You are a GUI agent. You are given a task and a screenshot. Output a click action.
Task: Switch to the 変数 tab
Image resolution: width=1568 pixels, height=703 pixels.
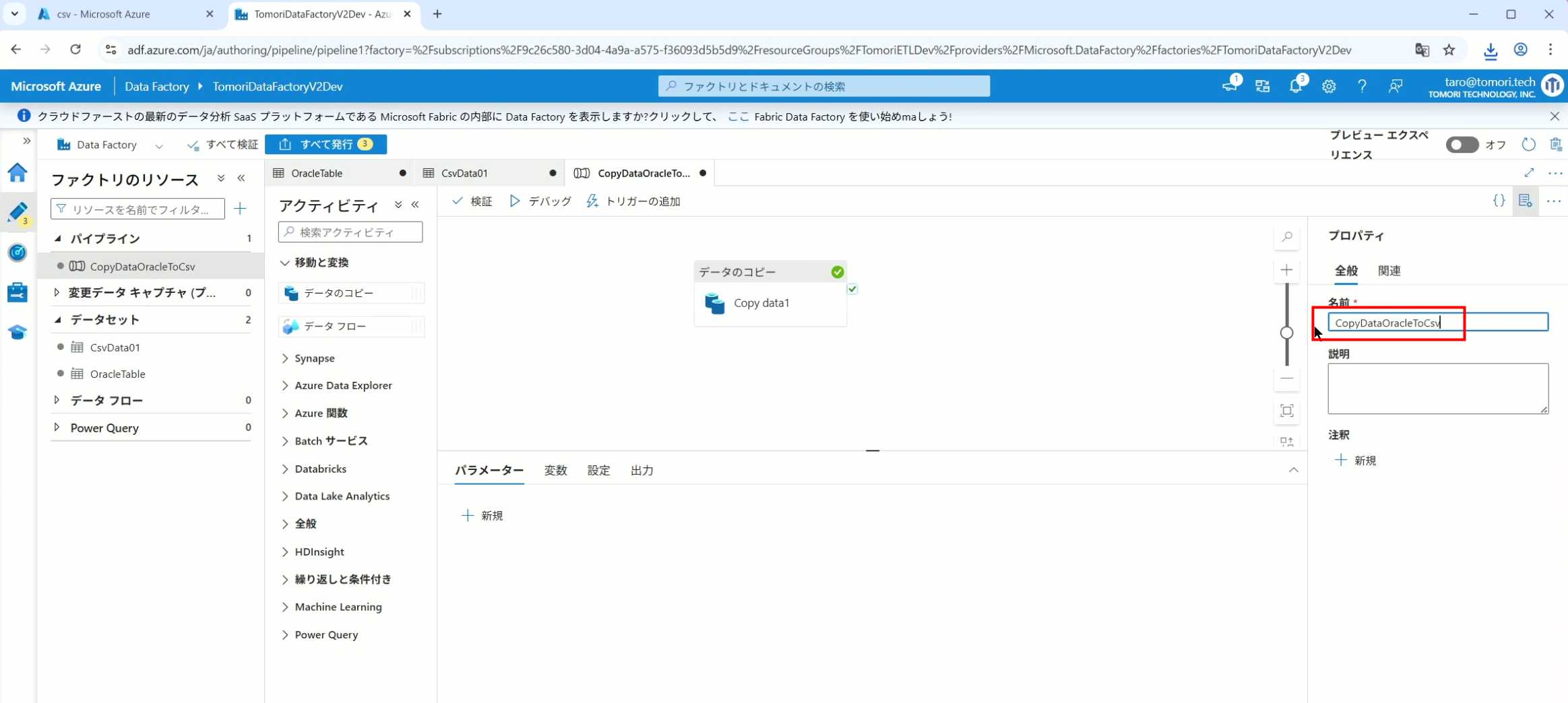pos(555,470)
